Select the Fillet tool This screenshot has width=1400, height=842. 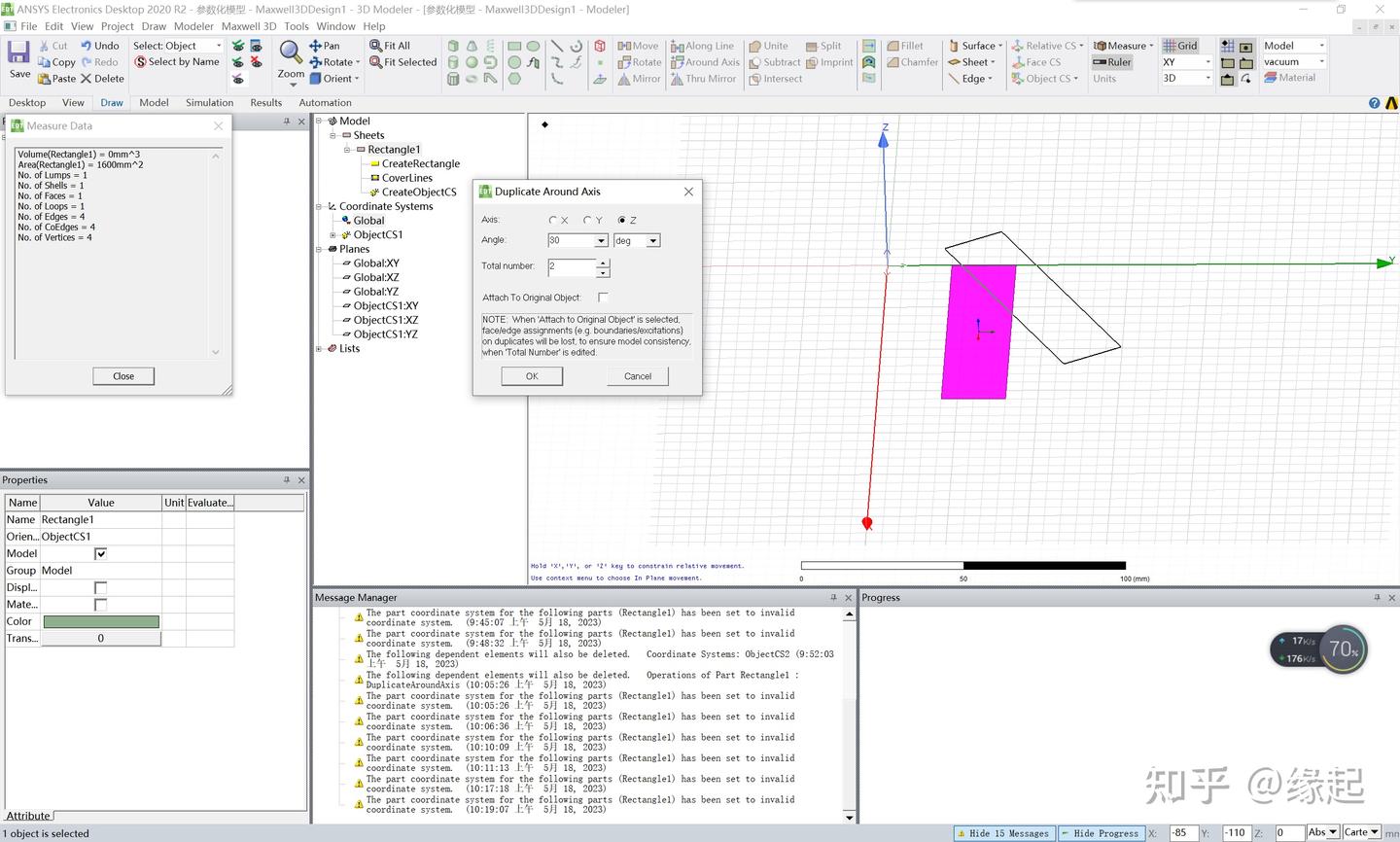pyautogui.click(x=904, y=46)
